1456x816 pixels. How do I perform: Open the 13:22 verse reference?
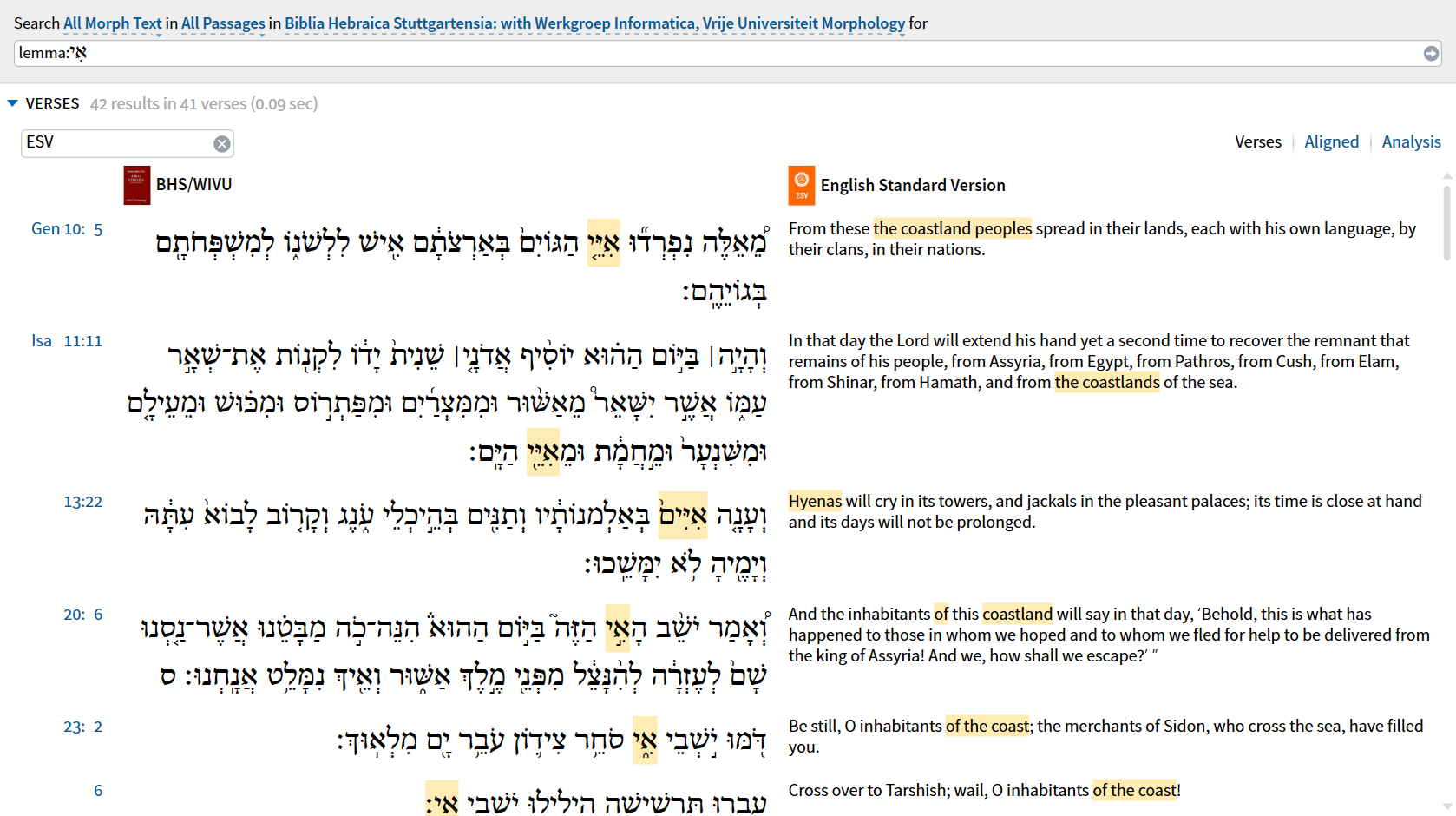(x=83, y=502)
